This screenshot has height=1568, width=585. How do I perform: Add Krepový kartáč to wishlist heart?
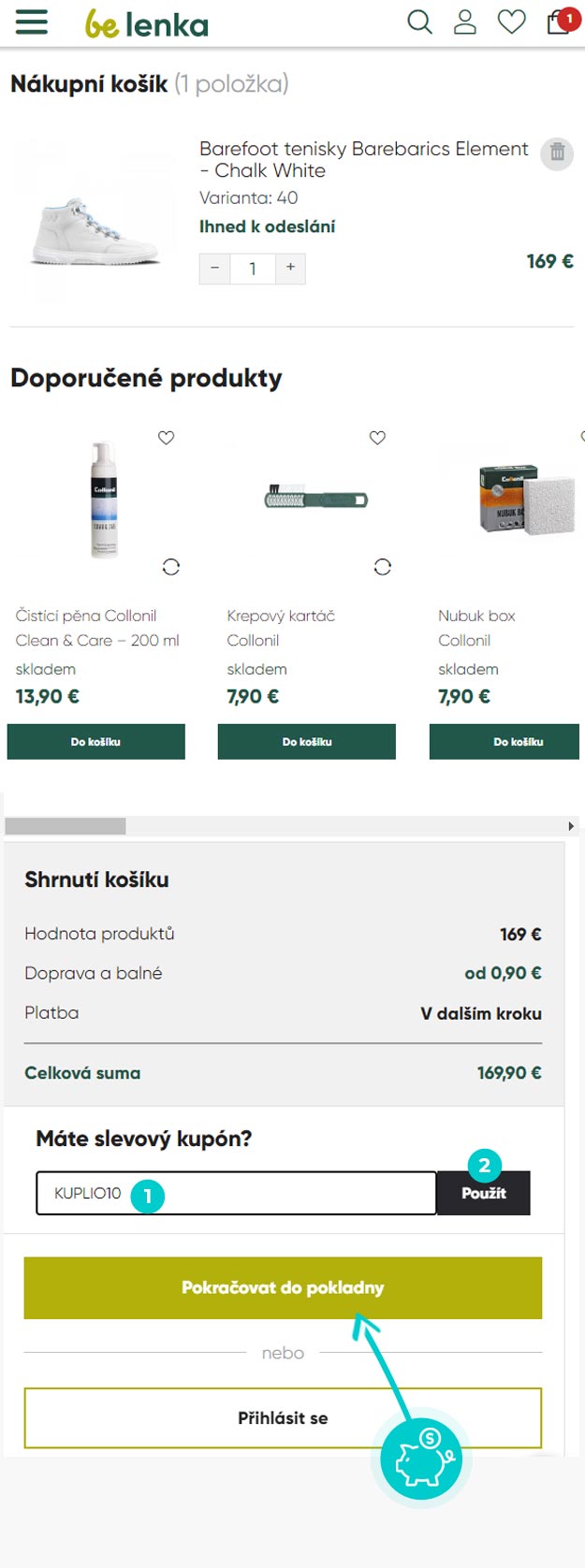click(378, 437)
